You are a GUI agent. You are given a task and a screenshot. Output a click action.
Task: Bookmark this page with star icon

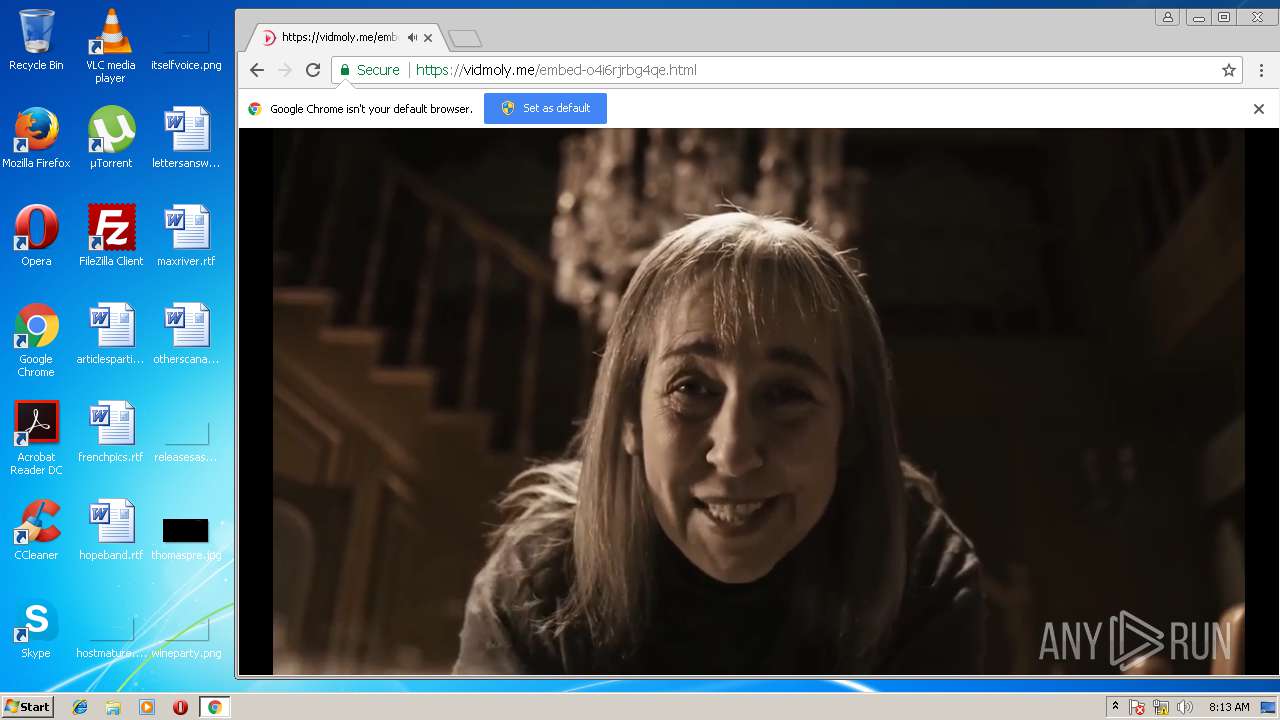point(1229,70)
